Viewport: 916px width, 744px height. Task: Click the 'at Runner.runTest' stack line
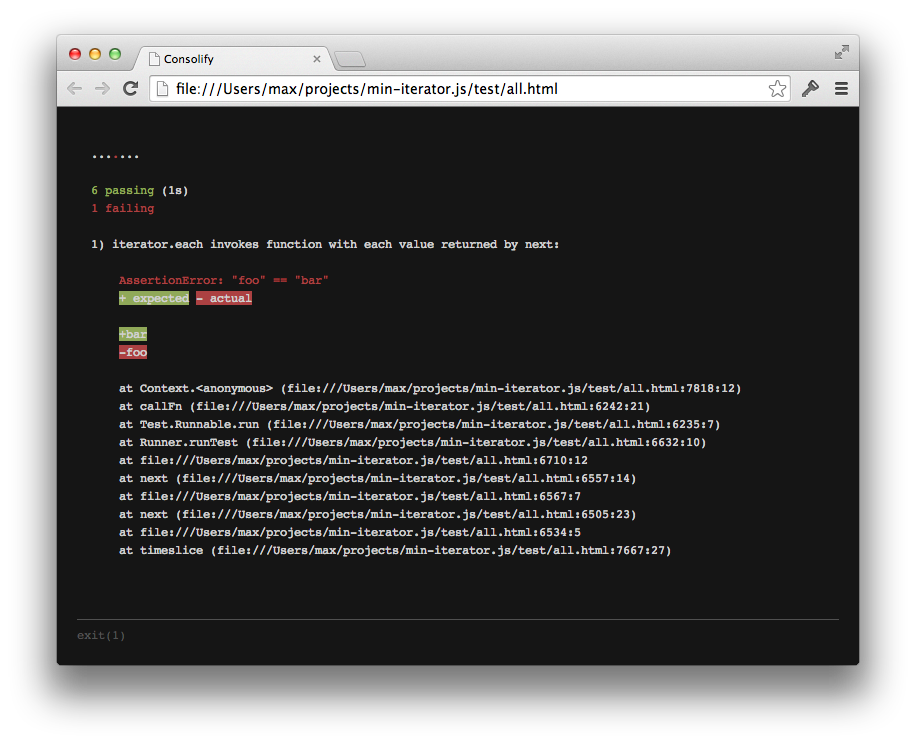(412, 443)
